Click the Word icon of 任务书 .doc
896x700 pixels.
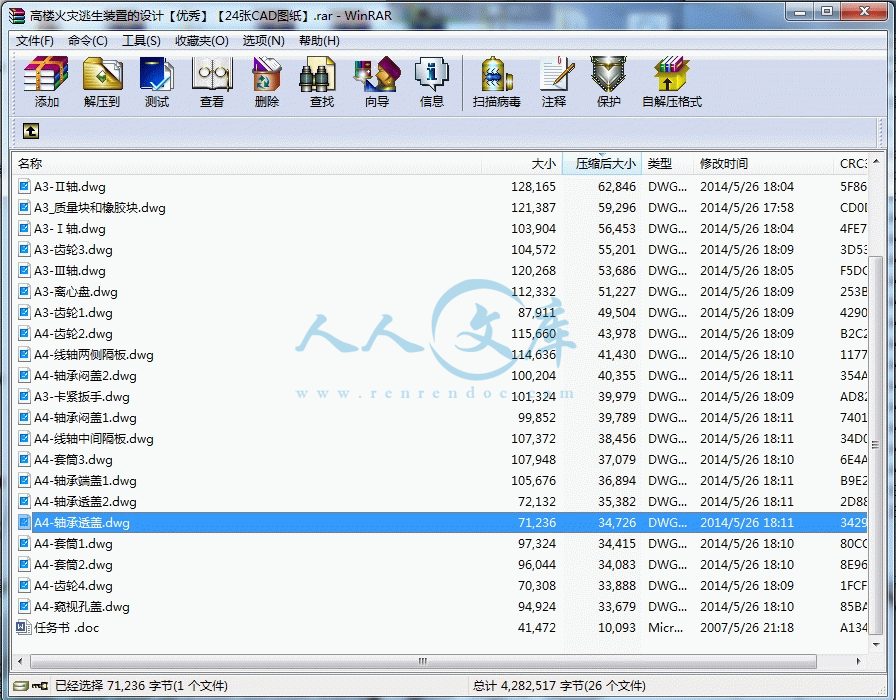point(23,627)
